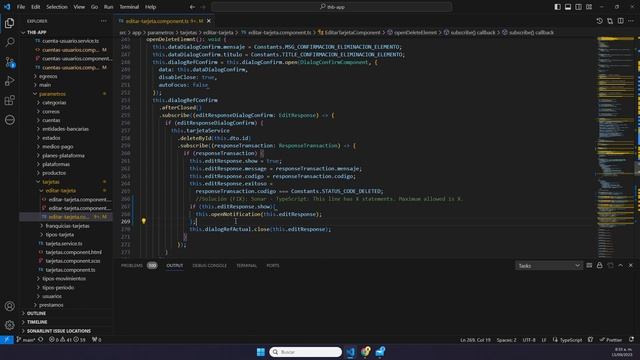Click the lightbulb code action icon
640x360 pixels.
[x=144, y=221]
